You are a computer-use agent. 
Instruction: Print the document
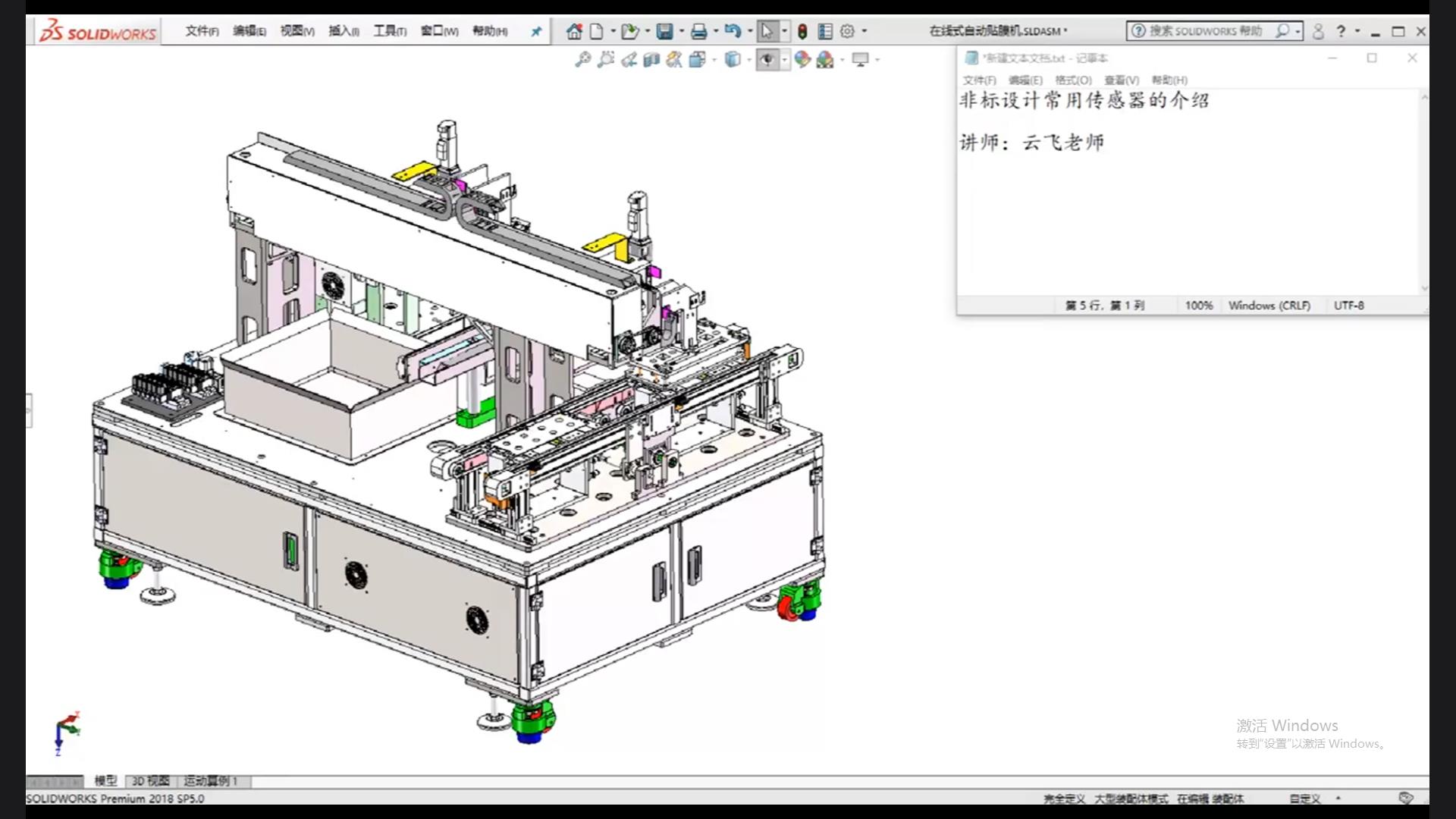click(699, 31)
